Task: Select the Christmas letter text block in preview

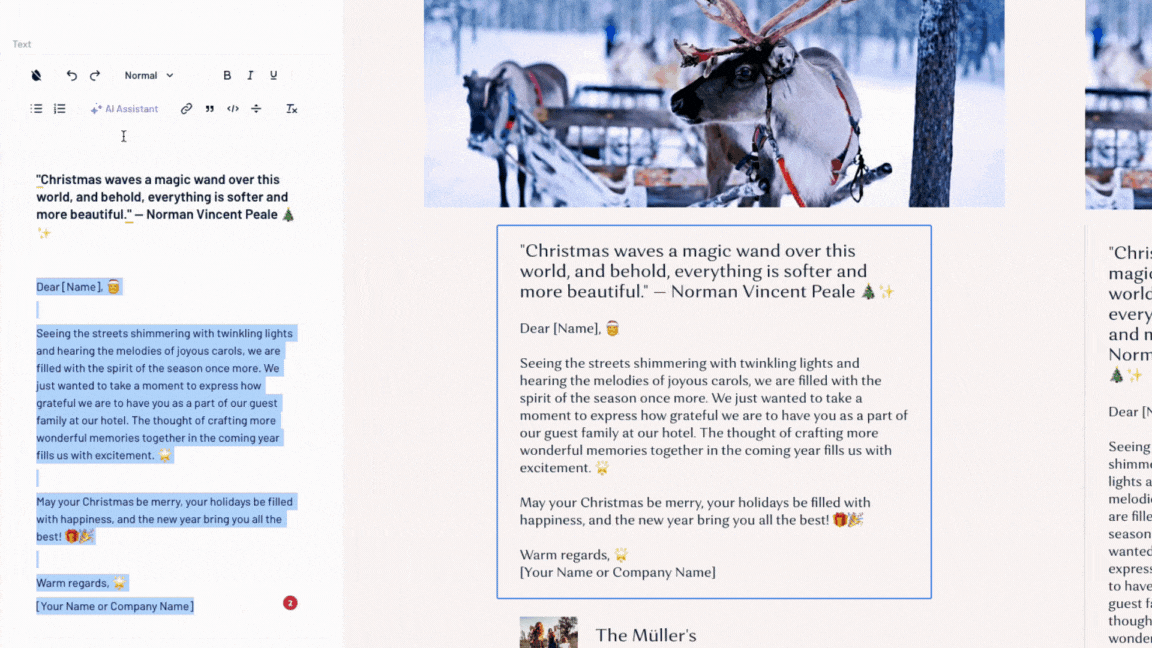Action: tap(713, 411)
